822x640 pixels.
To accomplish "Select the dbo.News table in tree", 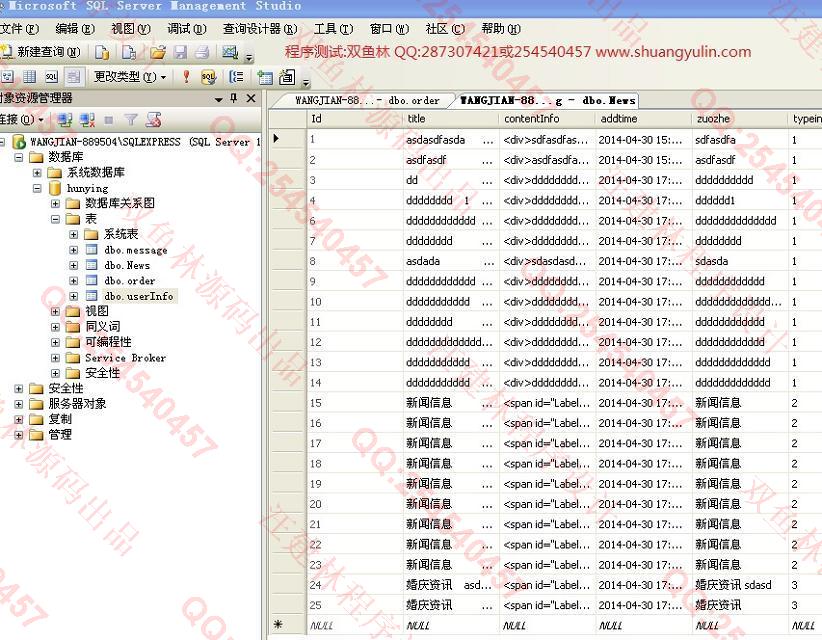I will point(127,265).
